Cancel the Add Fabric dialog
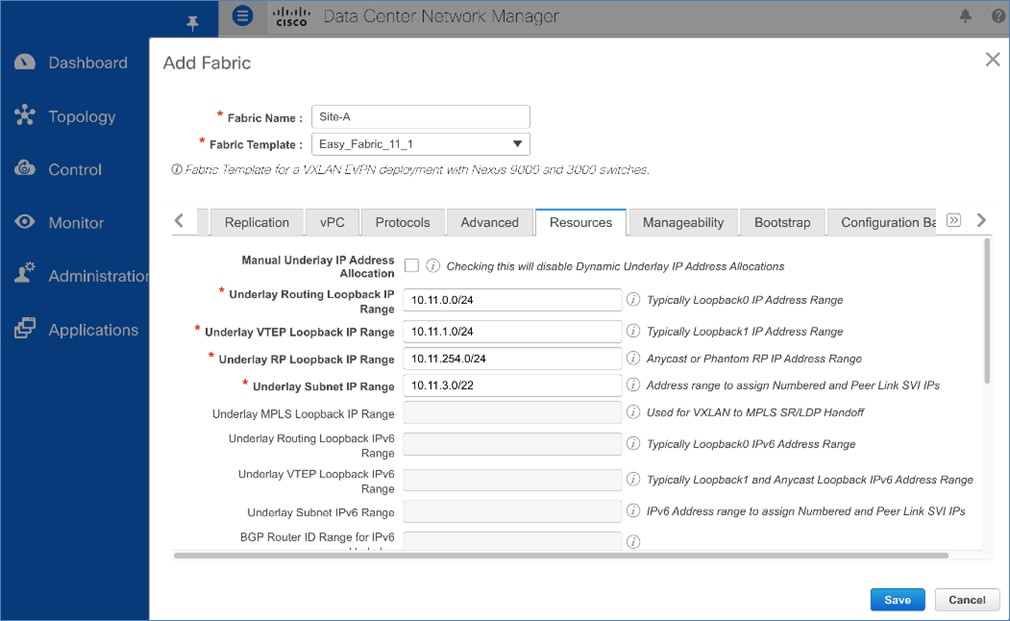The height and width of the screenshot is (621, 1010). click(x=967, y=600)
